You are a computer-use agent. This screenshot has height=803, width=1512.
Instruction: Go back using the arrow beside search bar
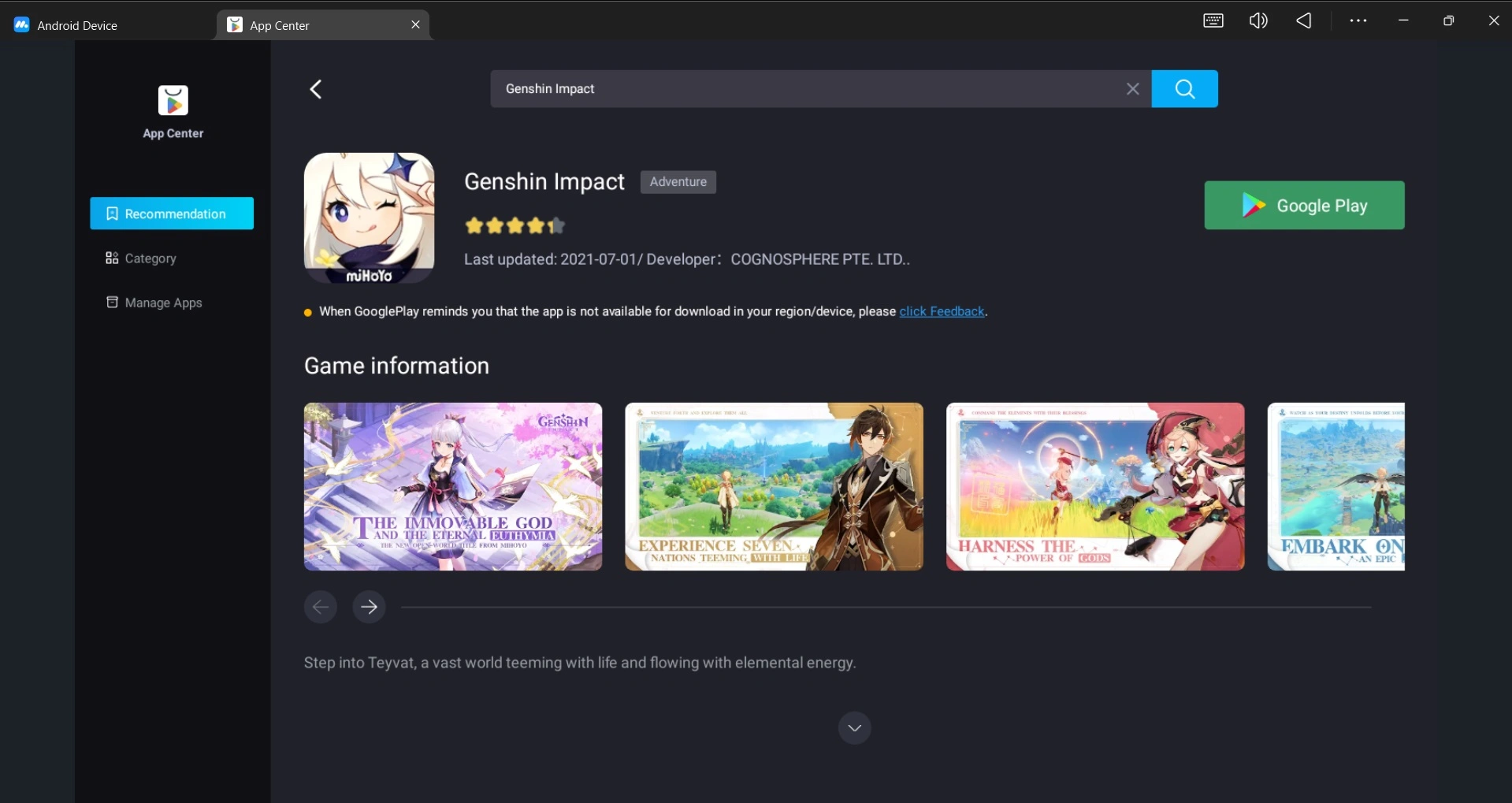coord(315,88)
